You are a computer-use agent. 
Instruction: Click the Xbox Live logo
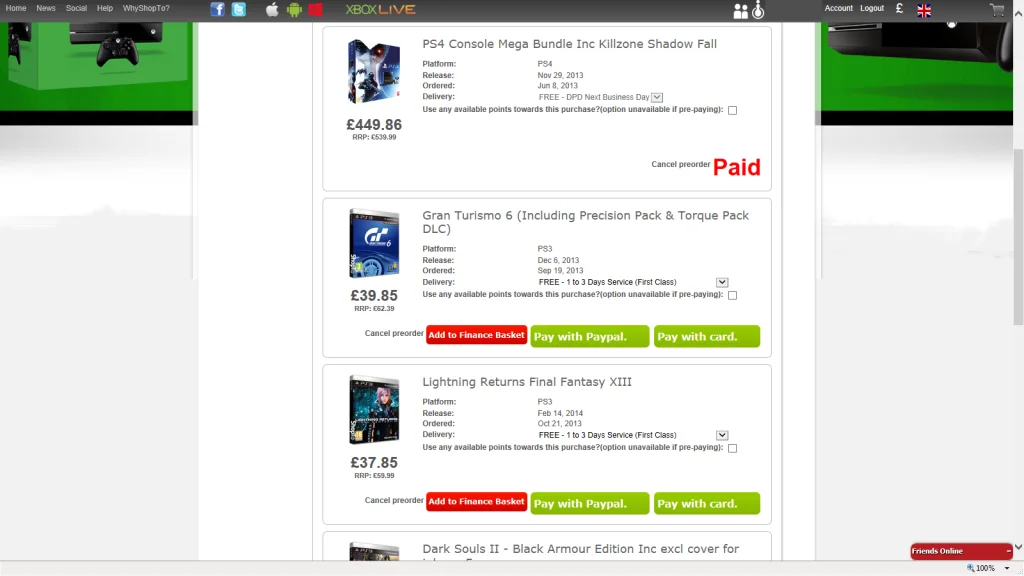click(380, 10)
